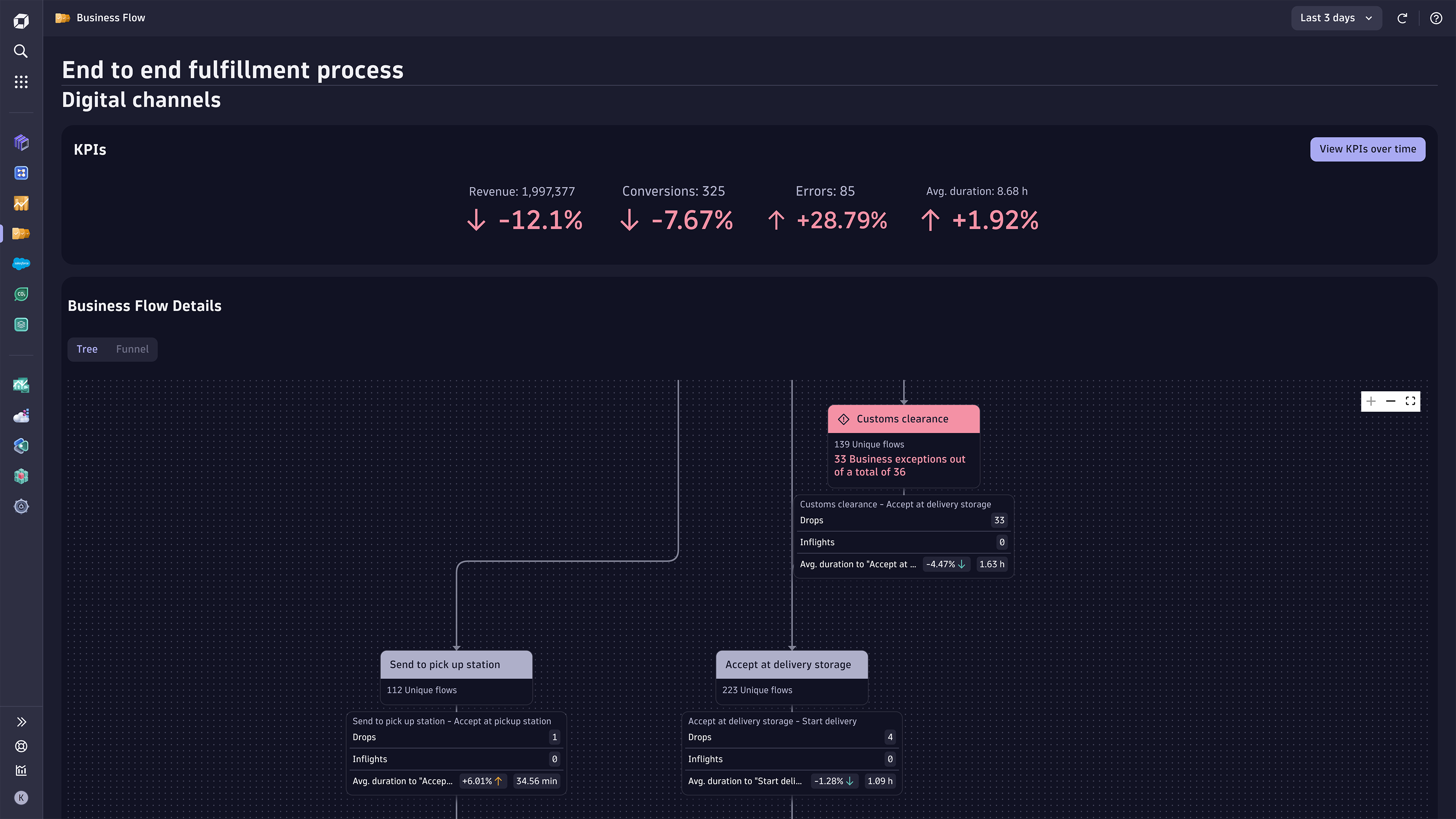Switch to the Funnel tab view
Viewport: 1456px width, 819px height.
coord(132,349)
